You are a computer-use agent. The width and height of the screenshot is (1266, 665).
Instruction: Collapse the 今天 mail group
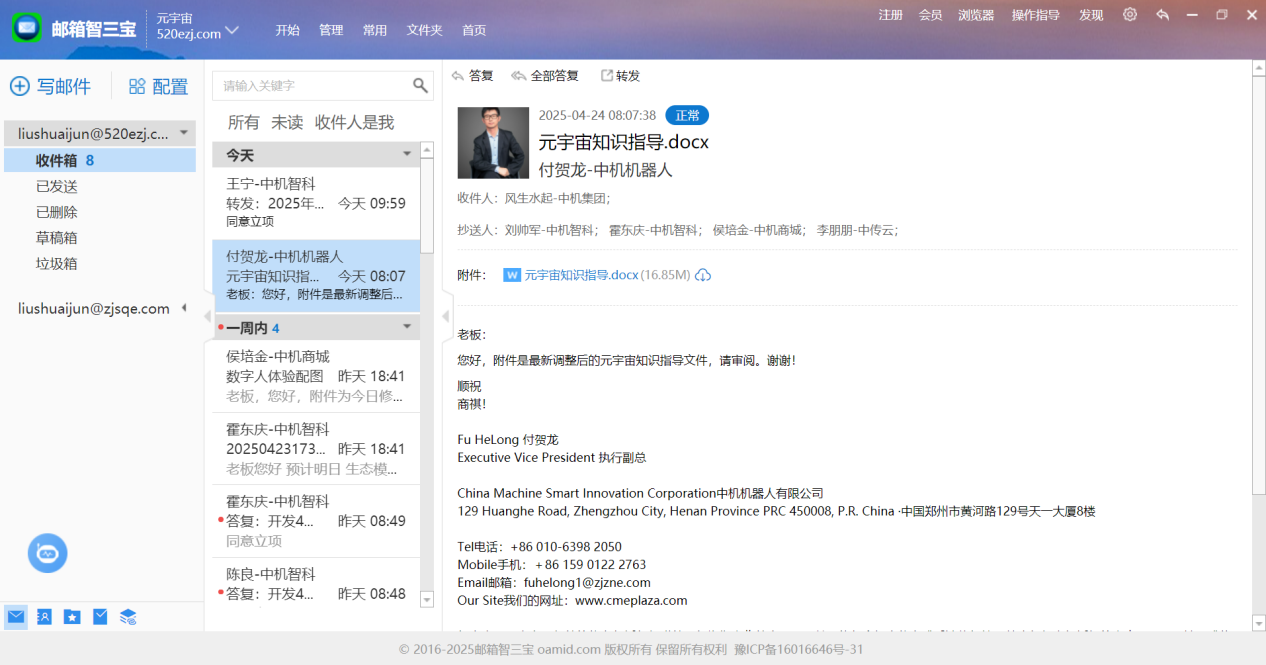(407, 155)
